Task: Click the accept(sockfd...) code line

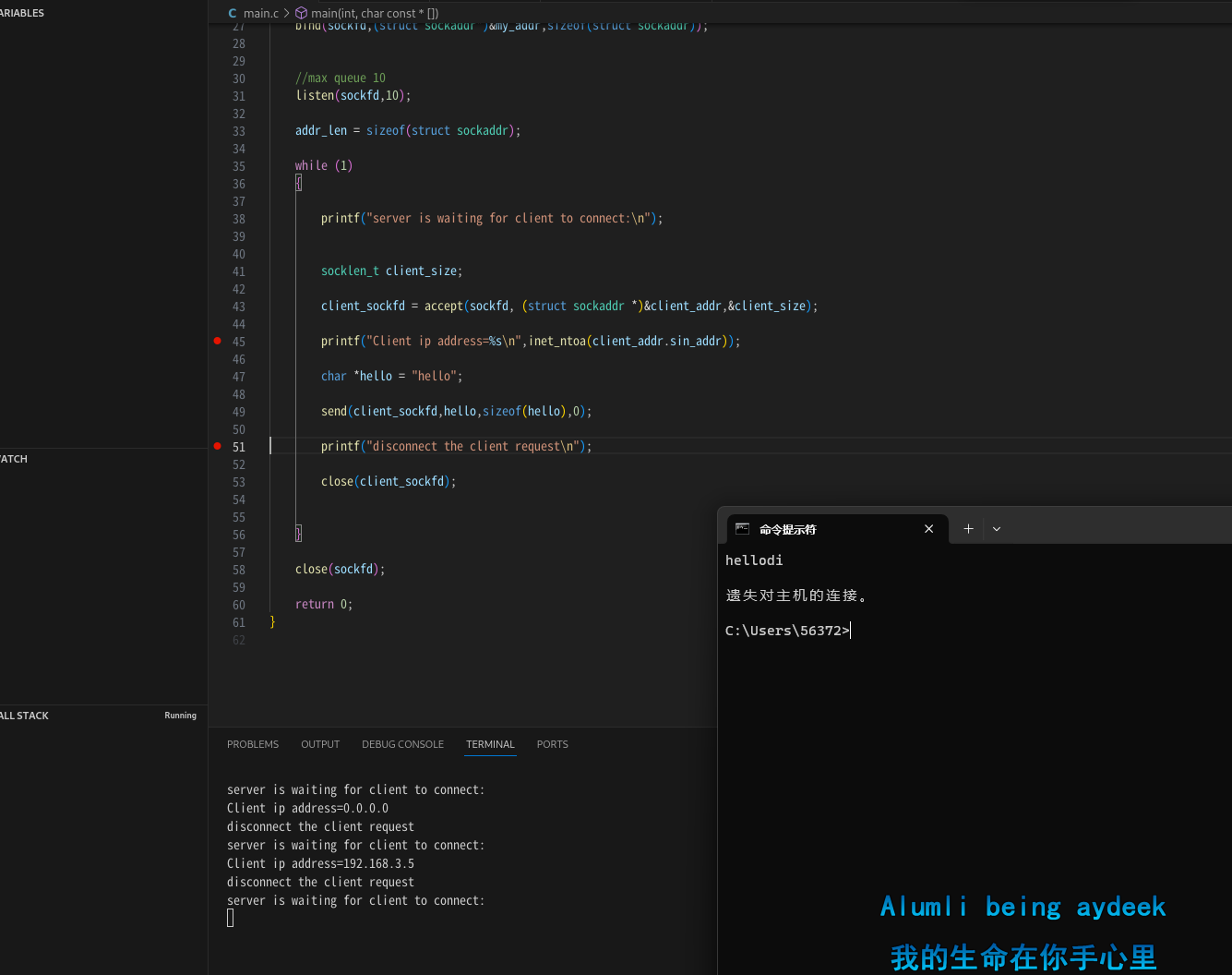Action: (x=569, y=306)
